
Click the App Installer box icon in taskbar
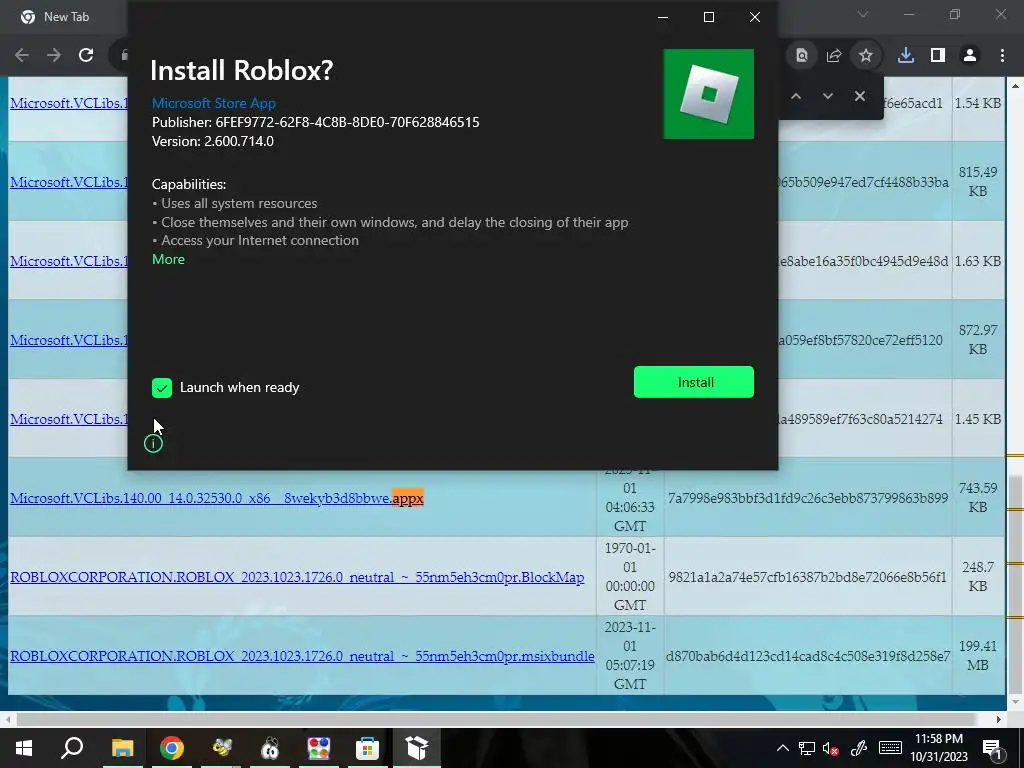pyautogui.click(x=417, y=748)
